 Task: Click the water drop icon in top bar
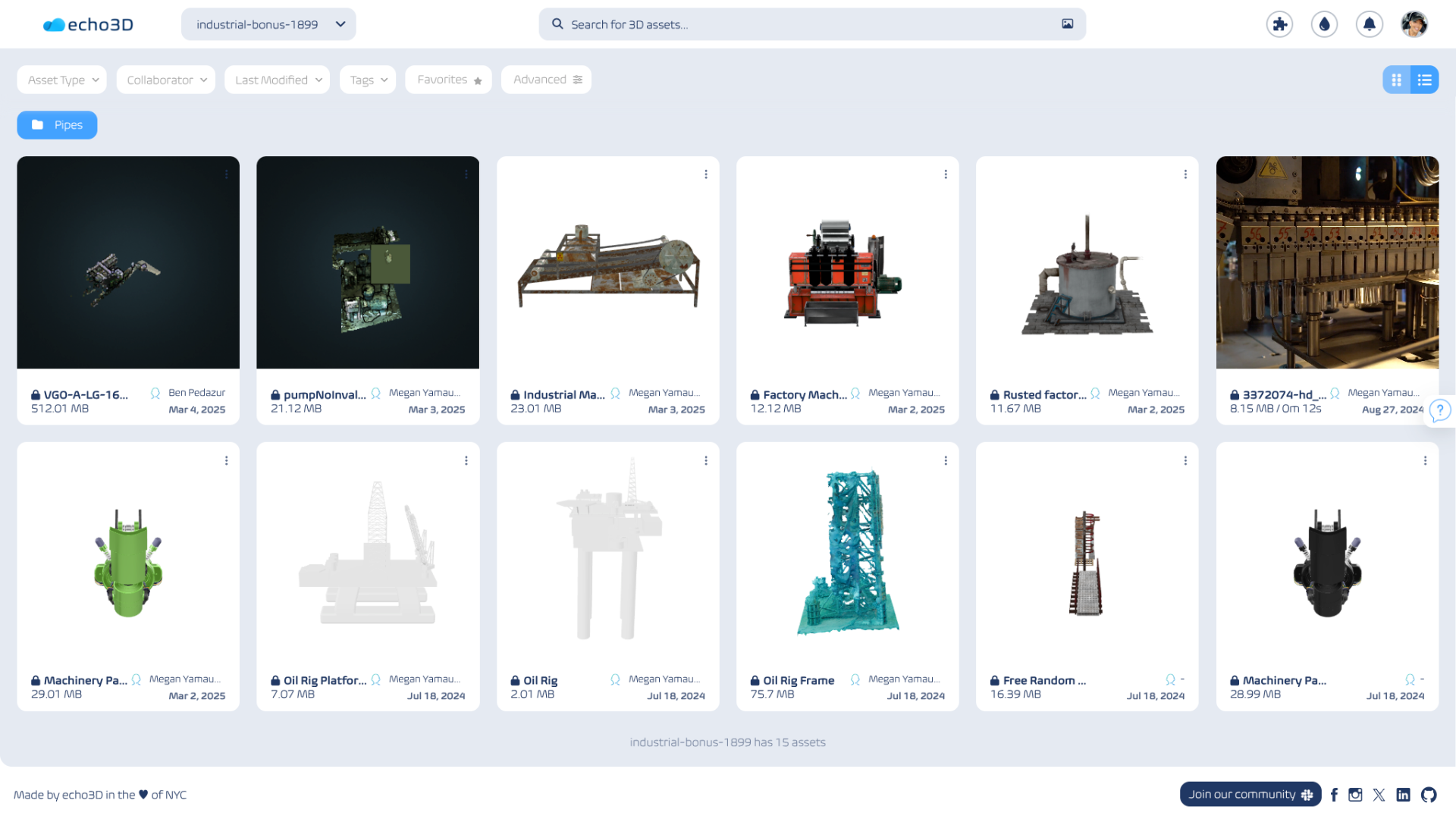click(x=1324, y=24)
